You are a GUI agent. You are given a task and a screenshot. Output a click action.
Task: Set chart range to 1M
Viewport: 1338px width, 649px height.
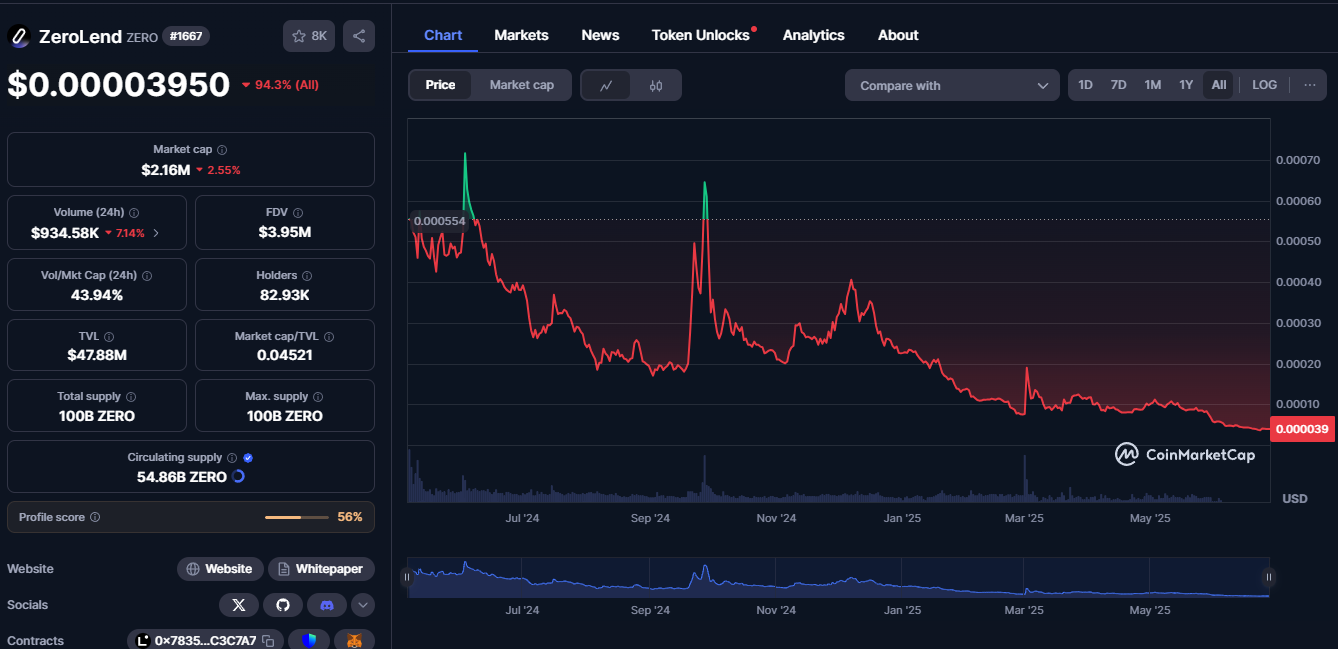[x=1152, y=85]
